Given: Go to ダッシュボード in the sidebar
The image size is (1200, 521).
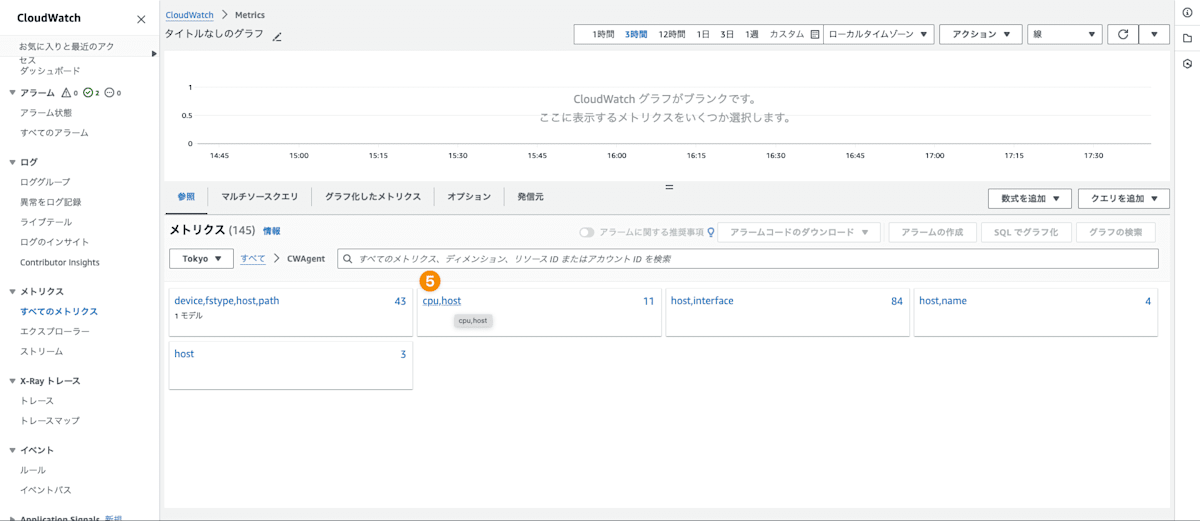Looking at the screenshot, I should [x=50, y=71].
